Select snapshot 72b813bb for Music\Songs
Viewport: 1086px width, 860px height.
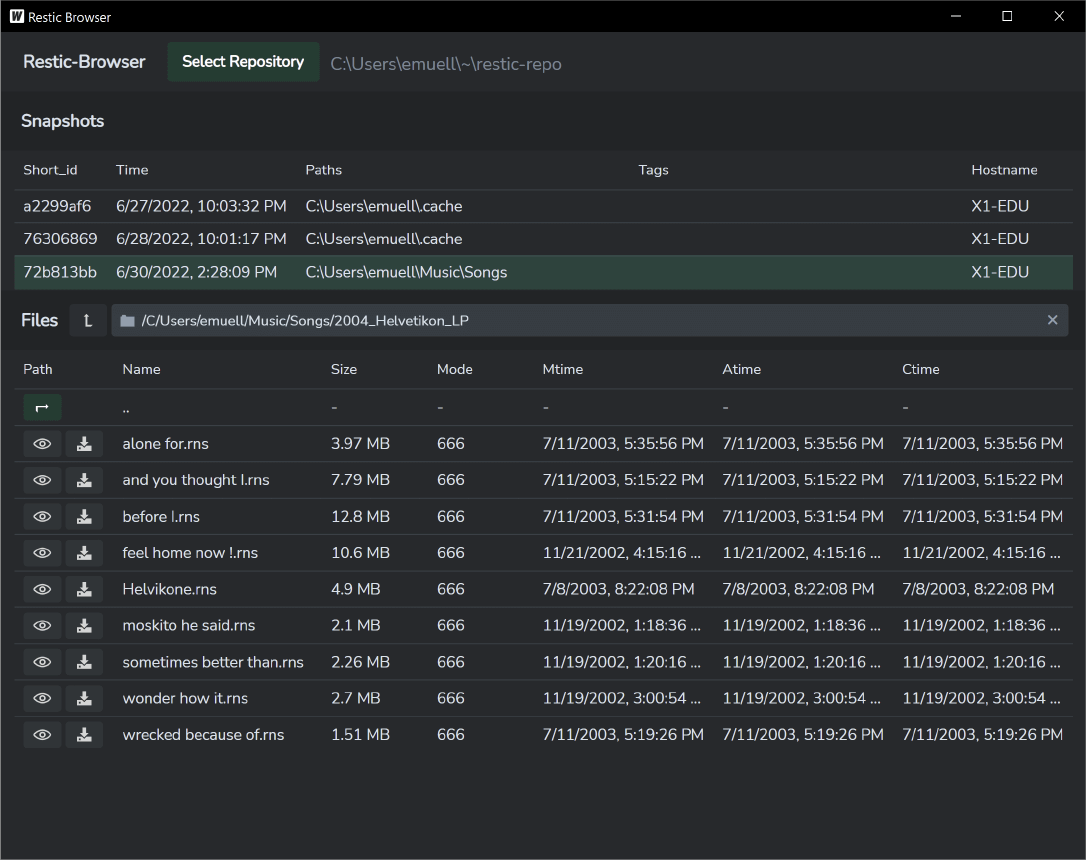tap(60, 272)
